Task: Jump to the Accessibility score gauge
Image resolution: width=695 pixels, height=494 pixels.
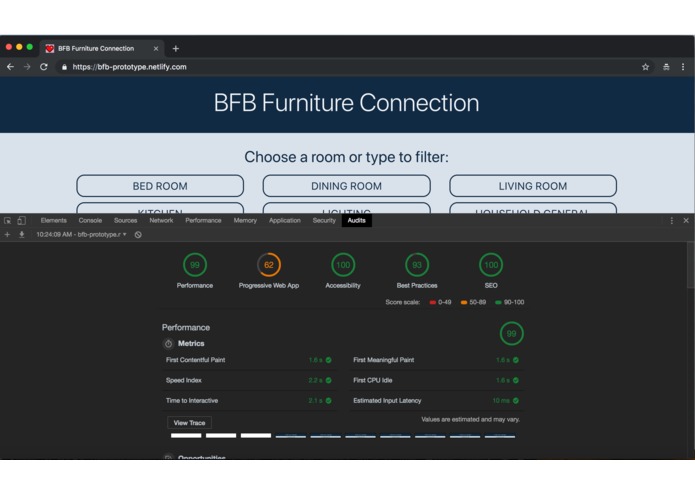Action: 343,265
